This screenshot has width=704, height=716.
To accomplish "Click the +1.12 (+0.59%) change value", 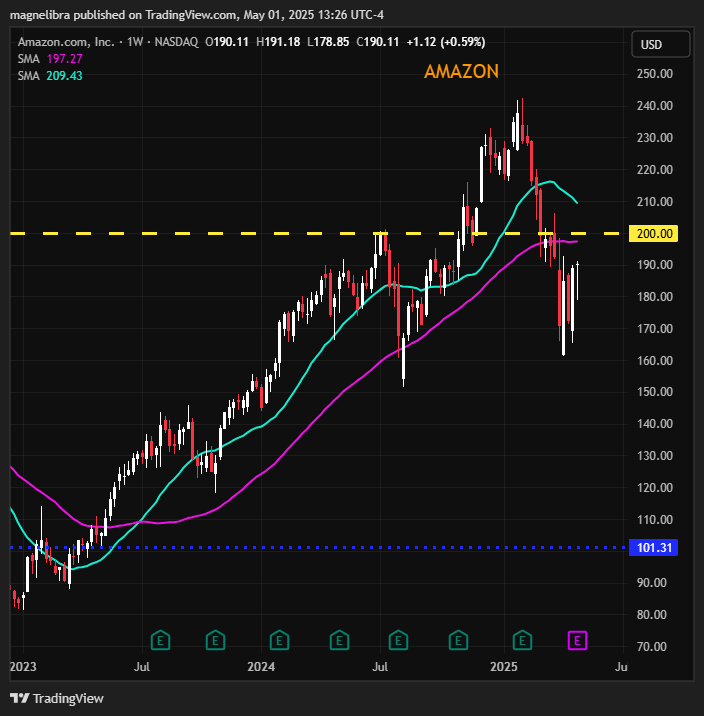I will coord(446,42).
